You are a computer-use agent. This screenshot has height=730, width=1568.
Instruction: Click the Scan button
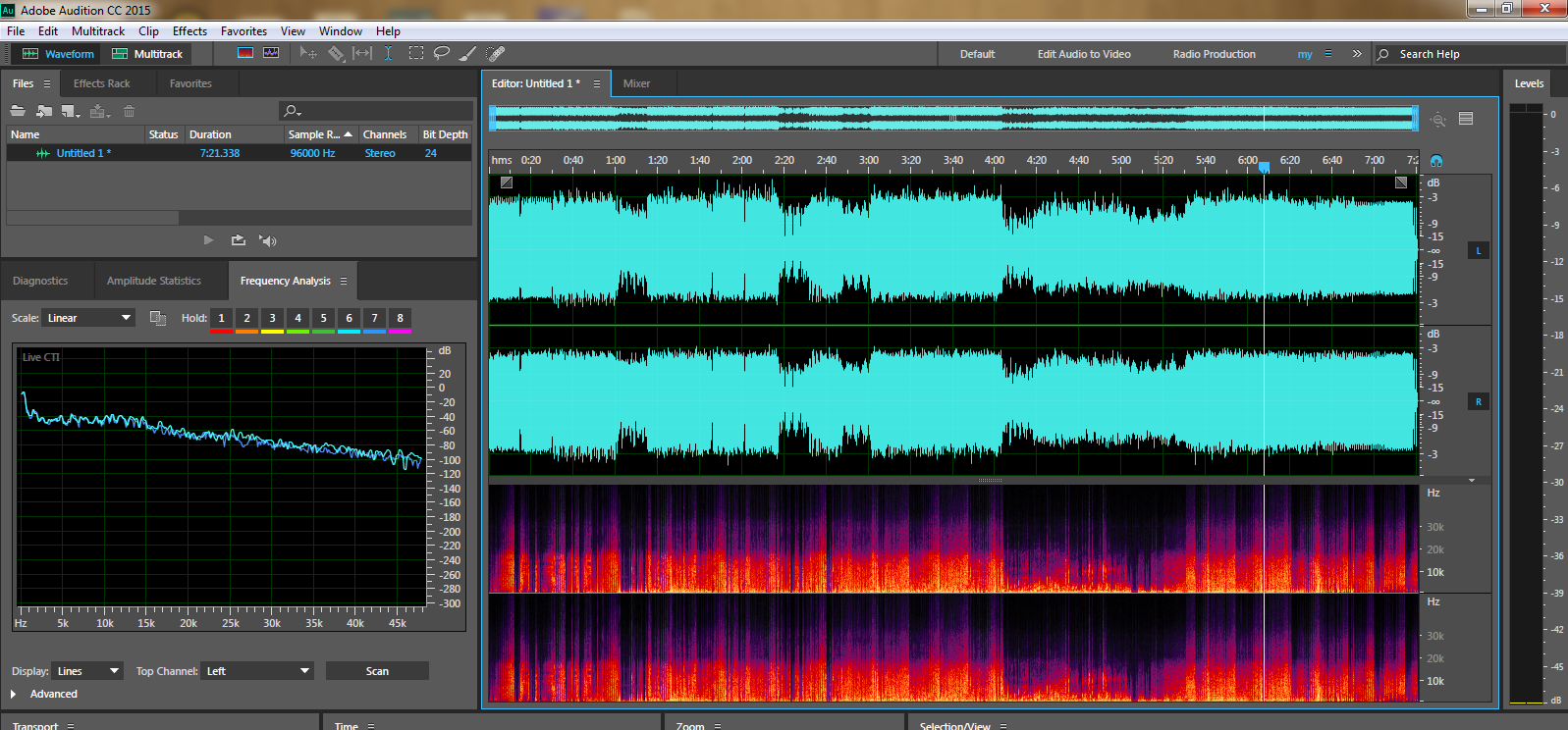(377, 671)
